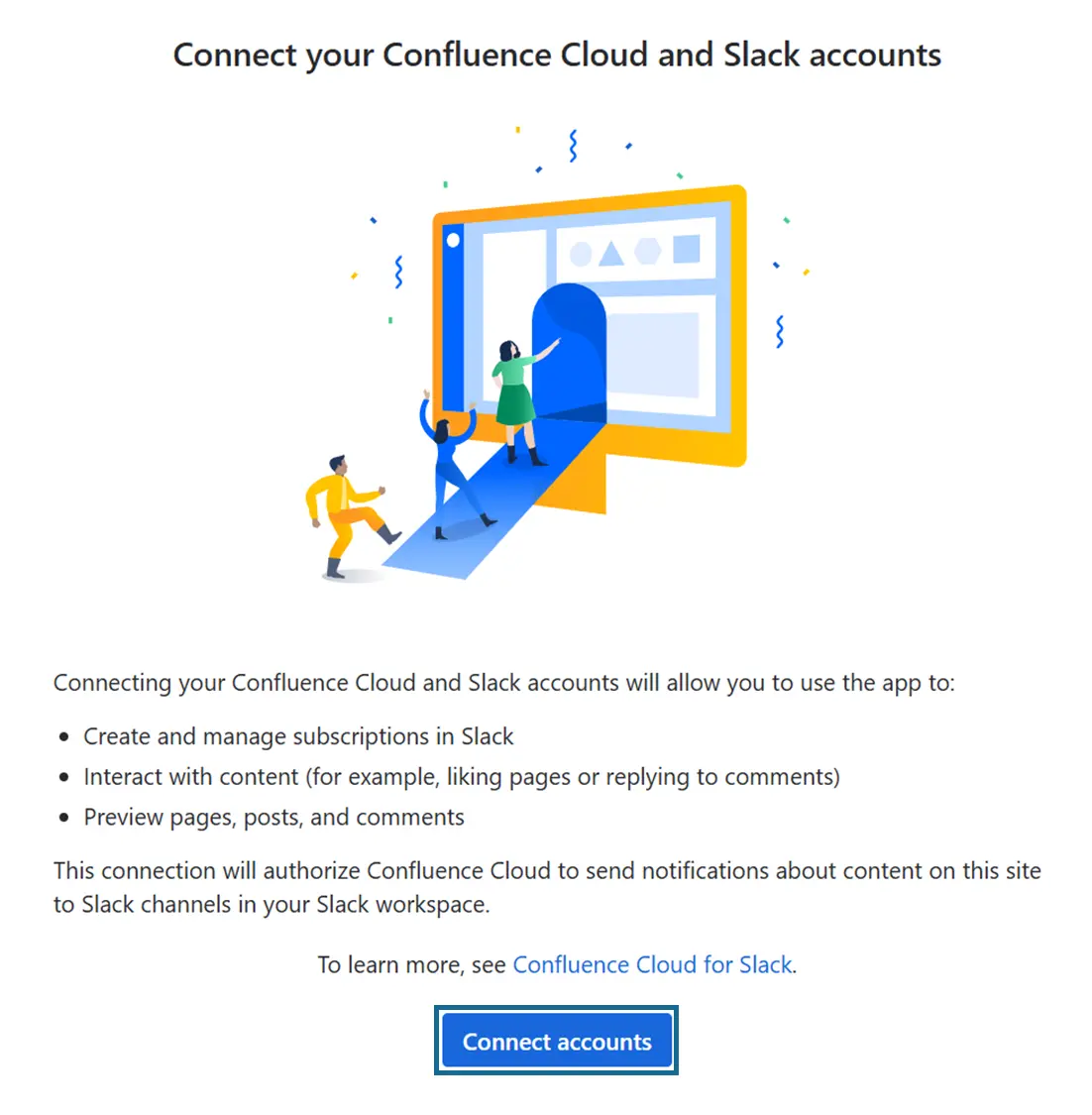Click the white dot on the blue sidebar
This screenshot has width=1092, height=1115.
(x=454, y=240)
